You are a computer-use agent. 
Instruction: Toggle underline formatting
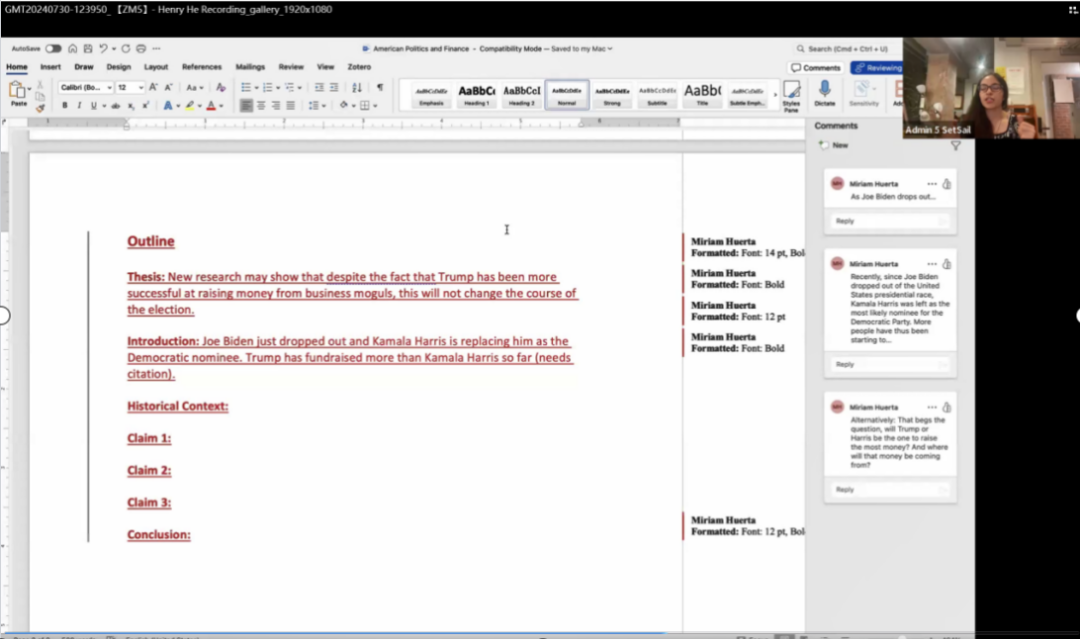pyautogui.click(x=94, y=105)
